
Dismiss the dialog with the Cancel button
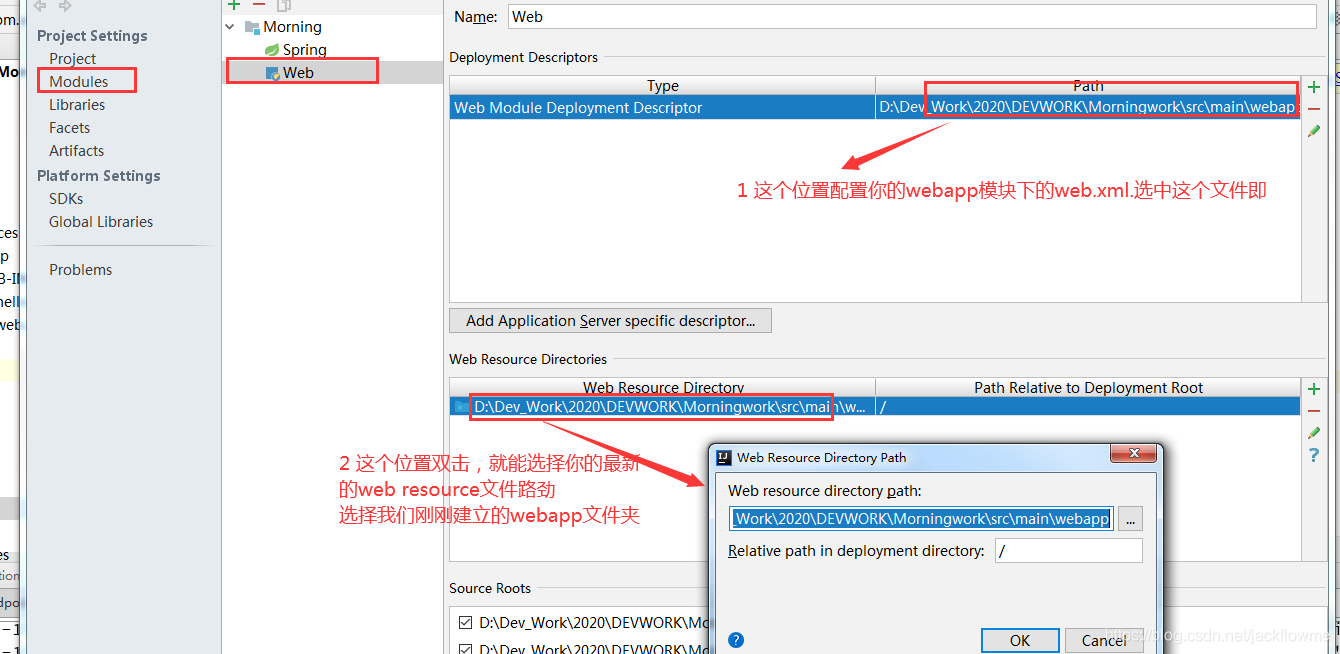(1104, 640)
